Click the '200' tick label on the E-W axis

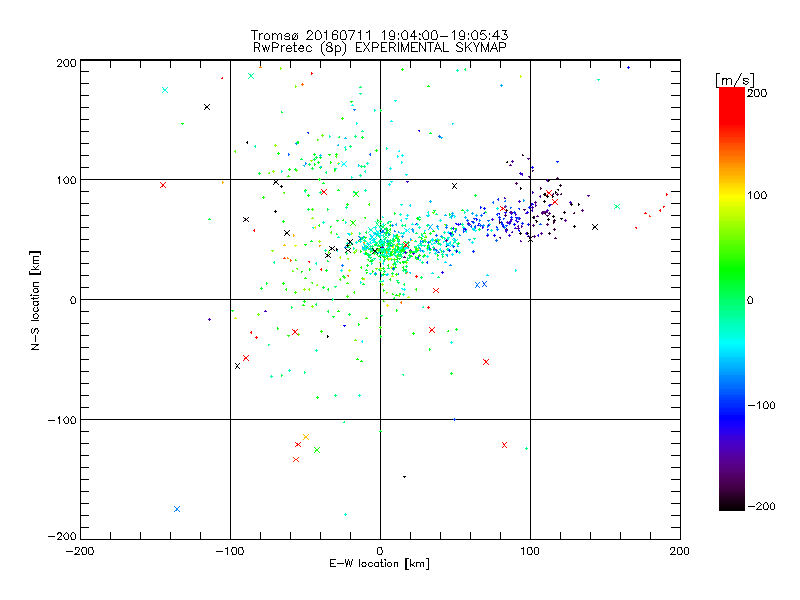(x=680, y=552)
